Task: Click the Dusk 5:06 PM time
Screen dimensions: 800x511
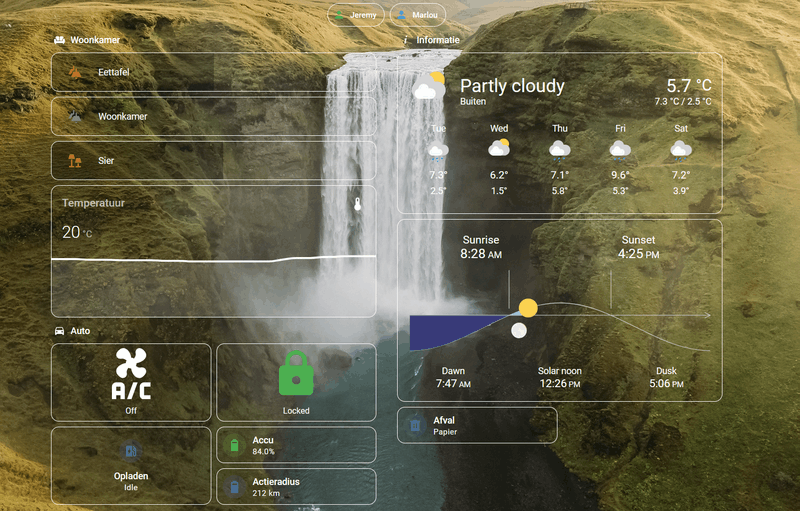Action: click(666, 384)
